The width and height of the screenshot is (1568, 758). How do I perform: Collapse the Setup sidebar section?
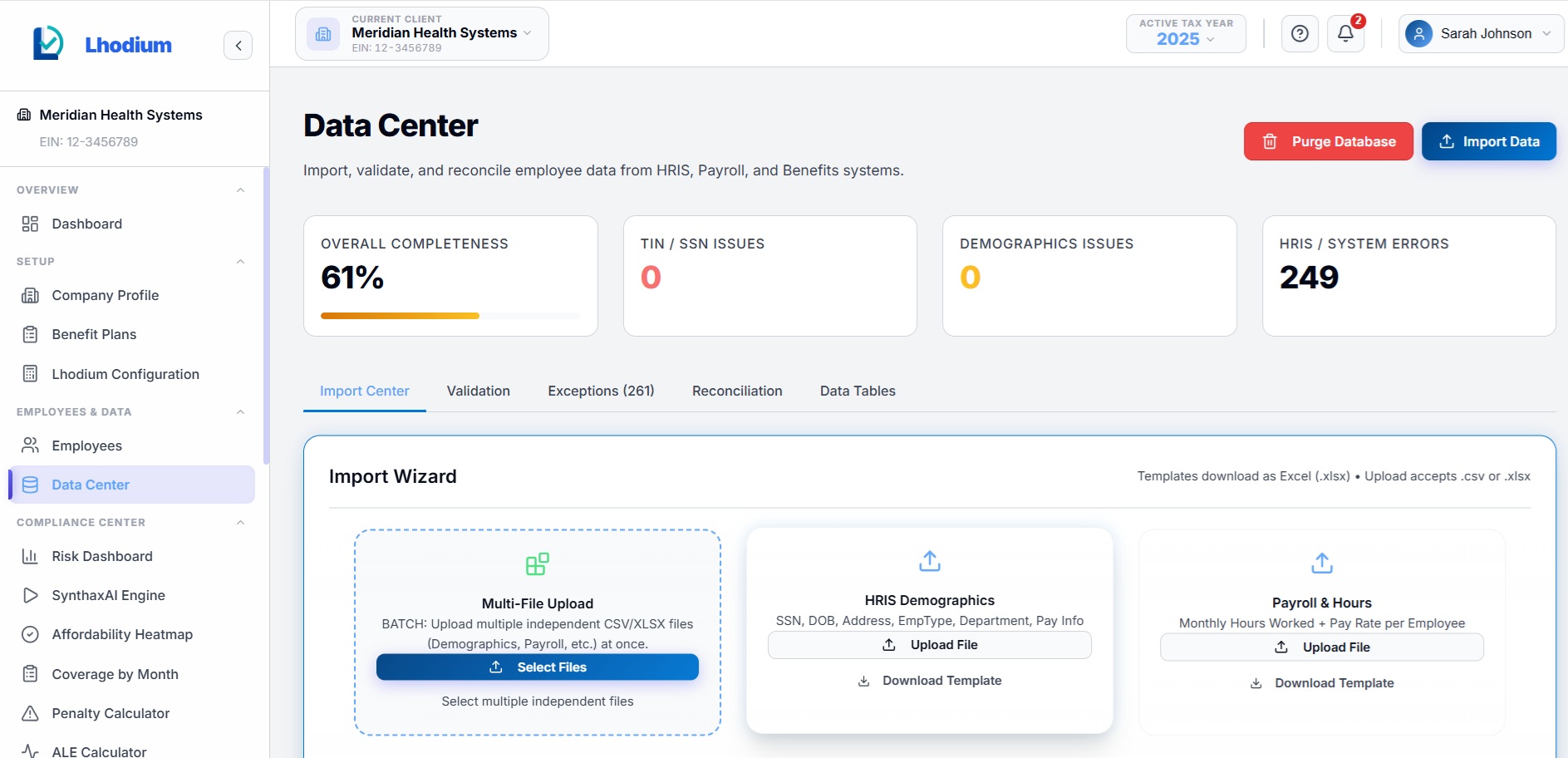[240, 262]
